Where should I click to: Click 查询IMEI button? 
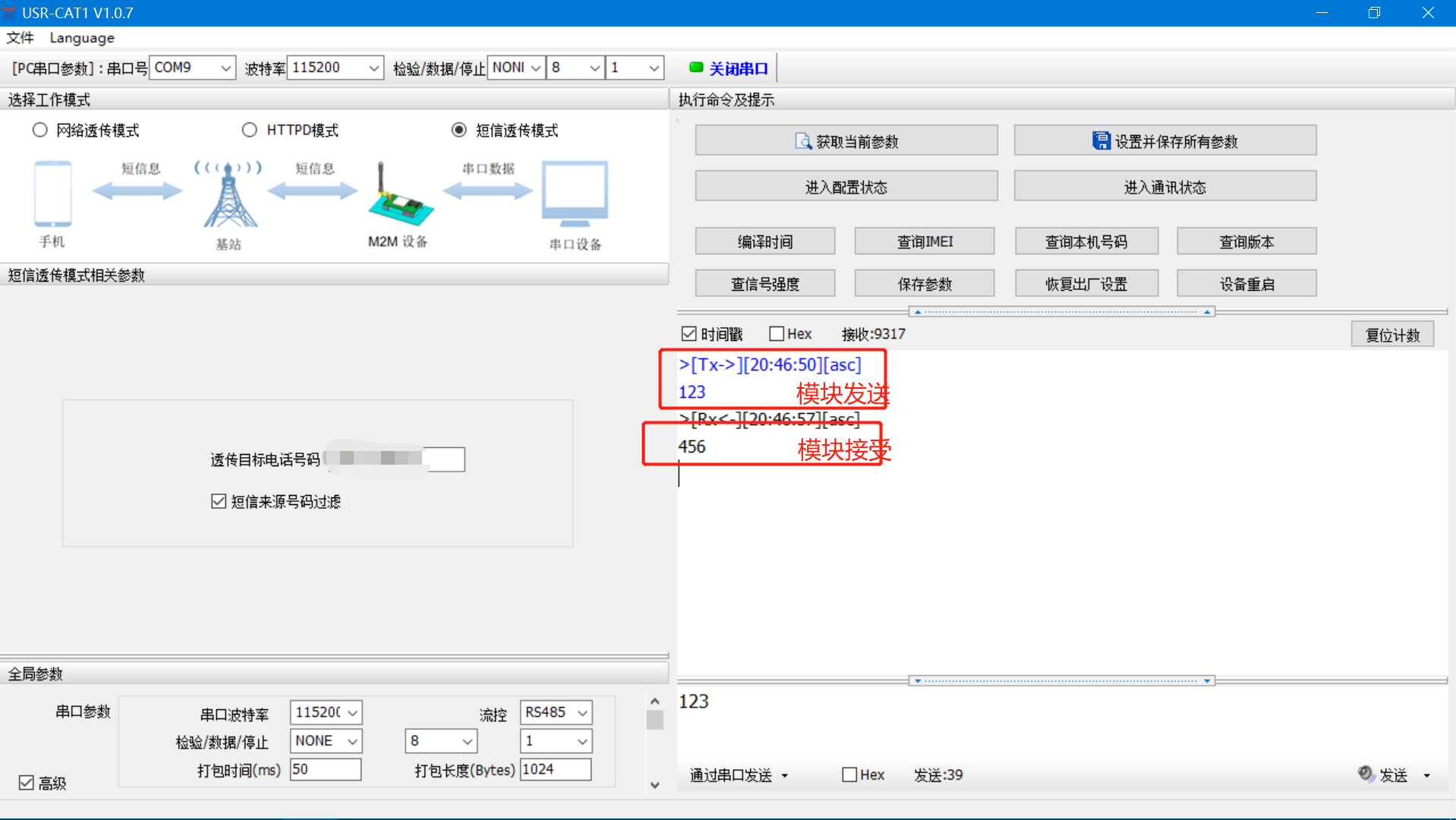coord(924,241)
